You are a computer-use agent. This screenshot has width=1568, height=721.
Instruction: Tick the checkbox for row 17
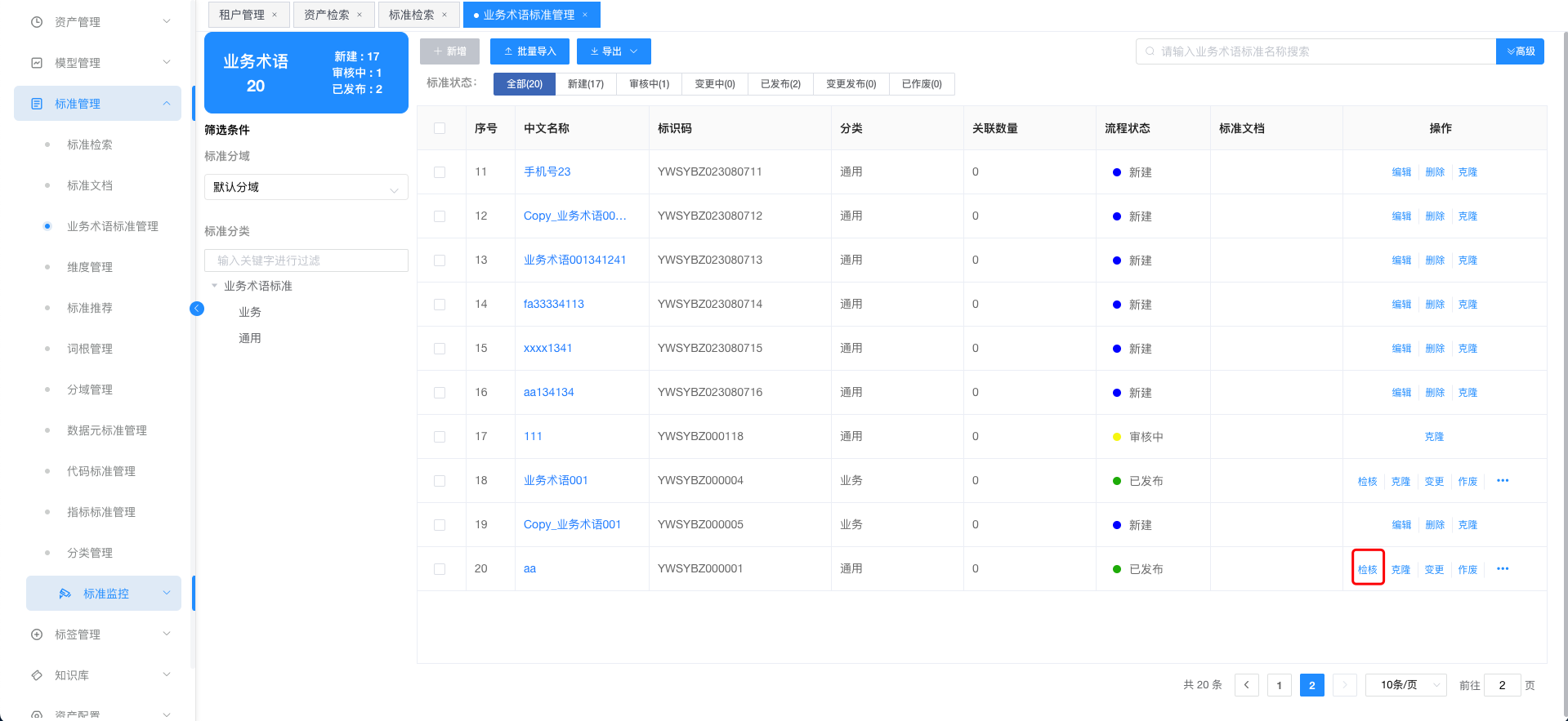440,437
